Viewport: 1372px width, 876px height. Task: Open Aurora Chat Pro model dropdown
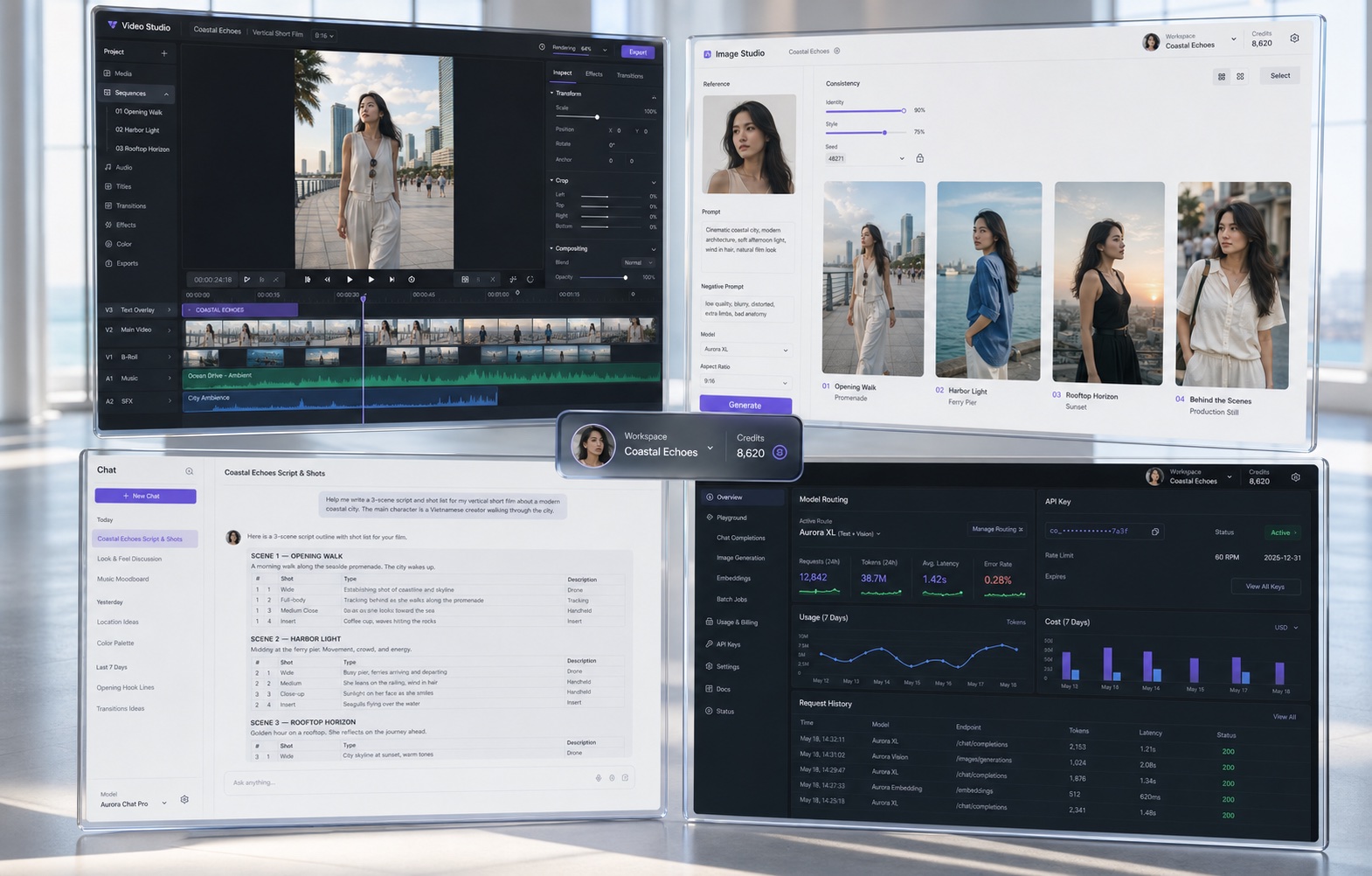coord(133,803)
